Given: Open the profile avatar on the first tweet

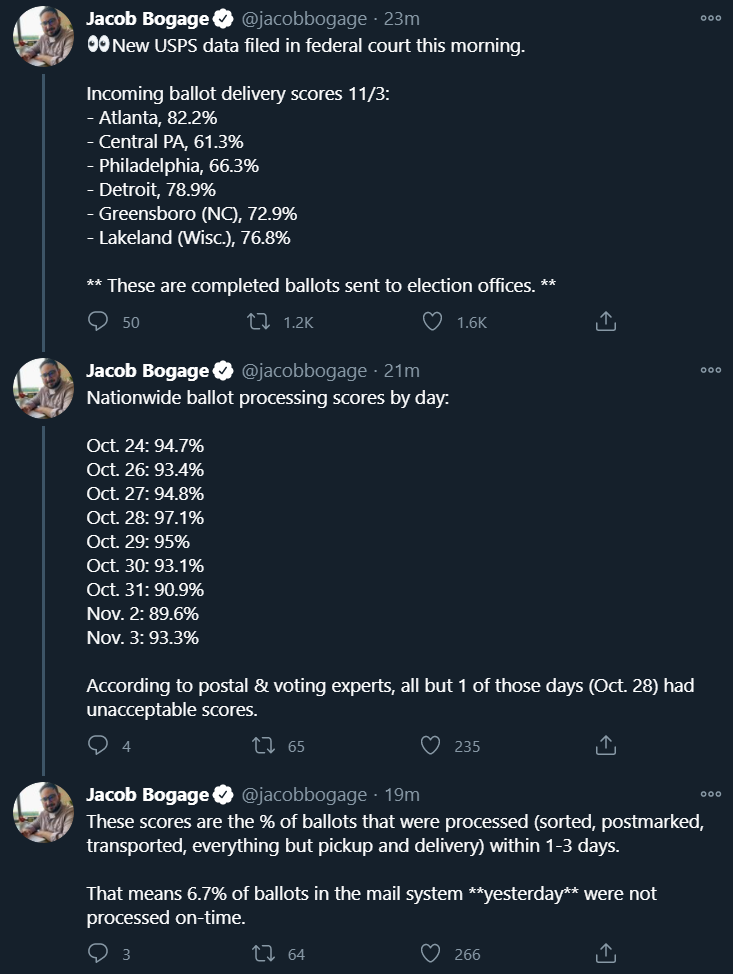Looking at the screenshot, I should coord(43,37).
